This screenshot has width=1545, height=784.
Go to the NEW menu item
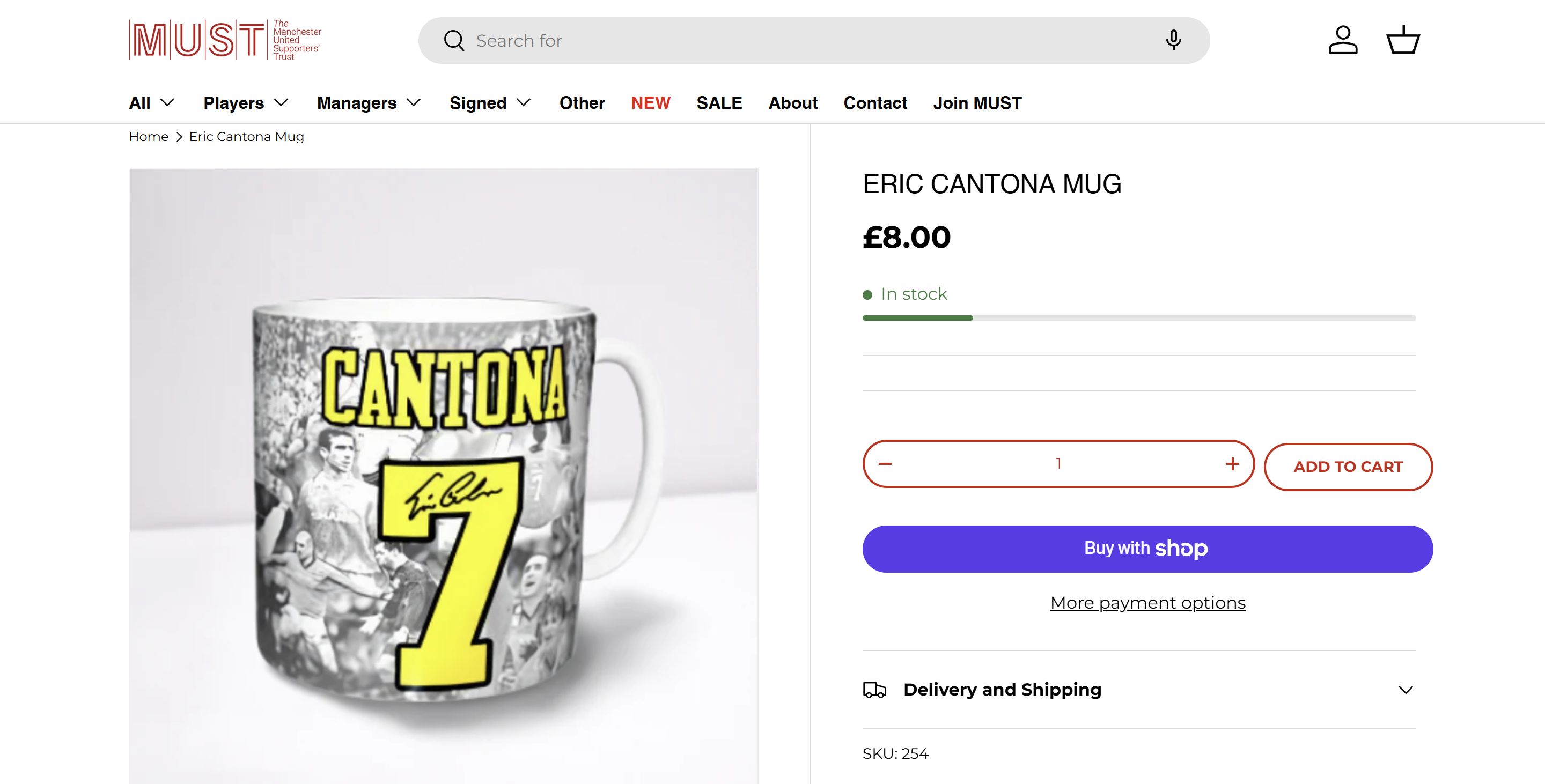(650, 103)
